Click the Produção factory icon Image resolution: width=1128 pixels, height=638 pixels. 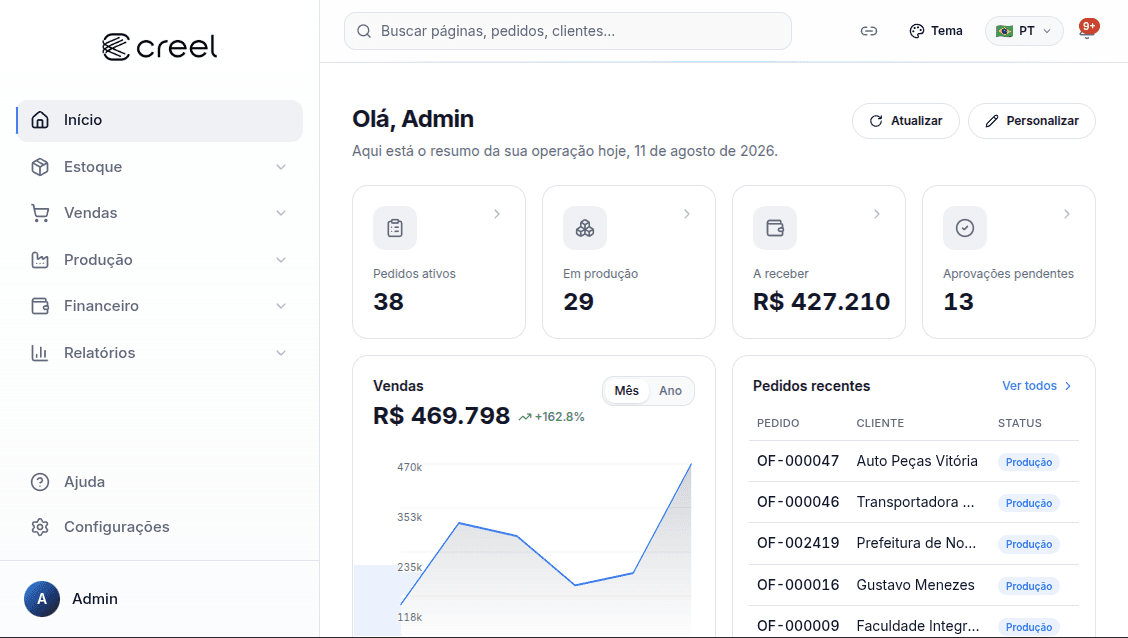click(x=40, y=260)
